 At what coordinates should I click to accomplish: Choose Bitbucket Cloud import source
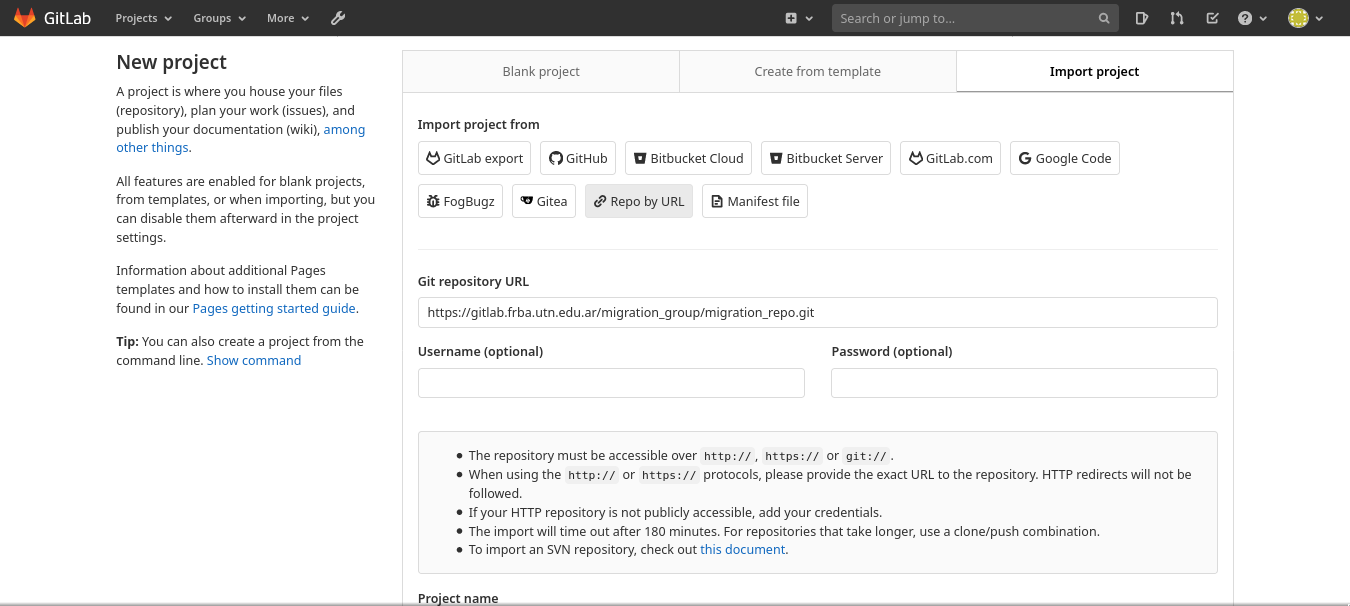688,158
